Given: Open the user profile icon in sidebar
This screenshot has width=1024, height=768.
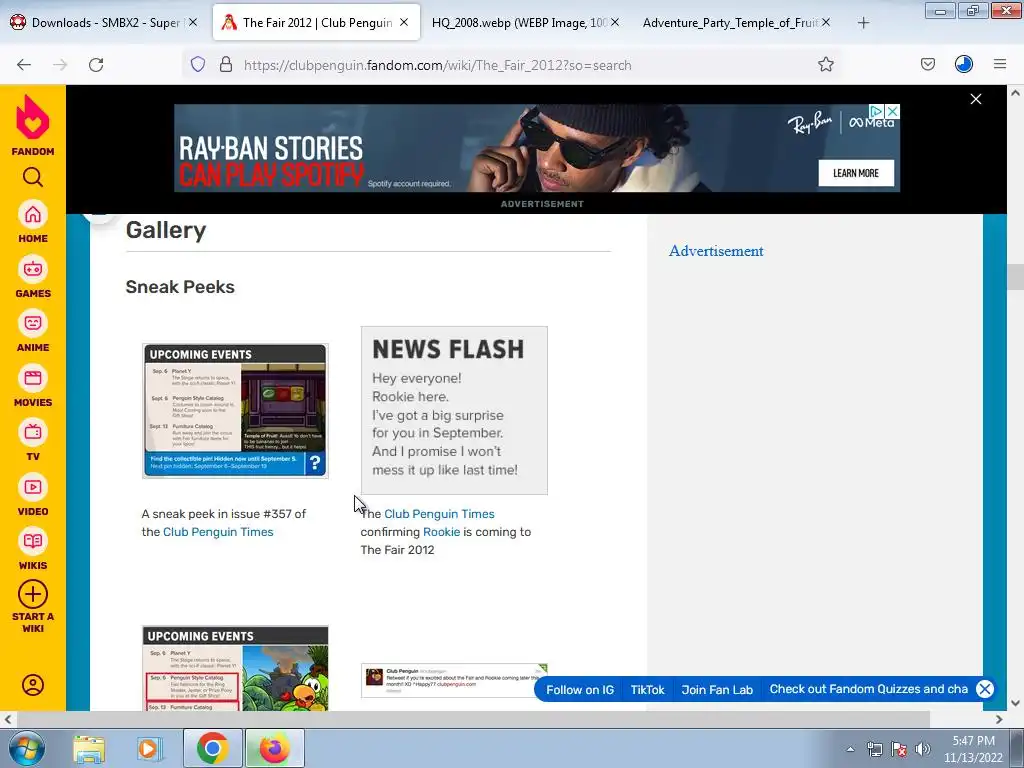Looking at the screenshot, I should coord(33,685).
